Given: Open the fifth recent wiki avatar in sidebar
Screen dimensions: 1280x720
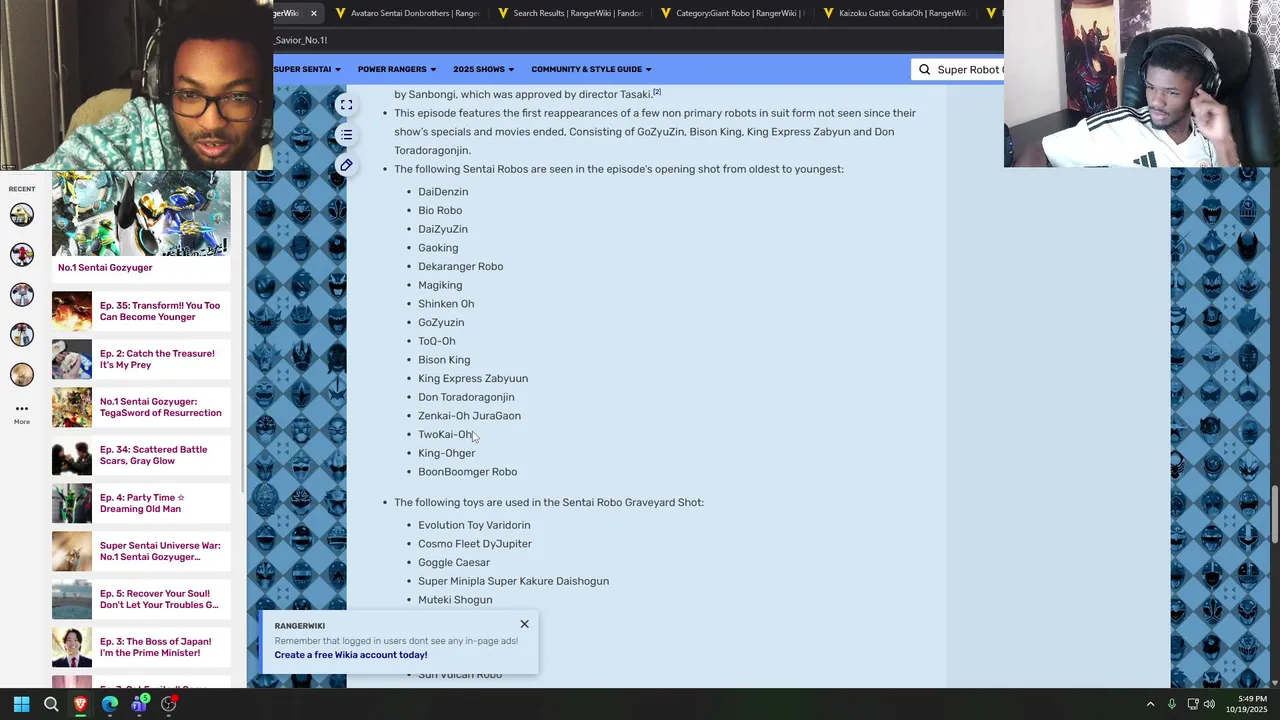Looking at the screenshot, I should [22, 374].
